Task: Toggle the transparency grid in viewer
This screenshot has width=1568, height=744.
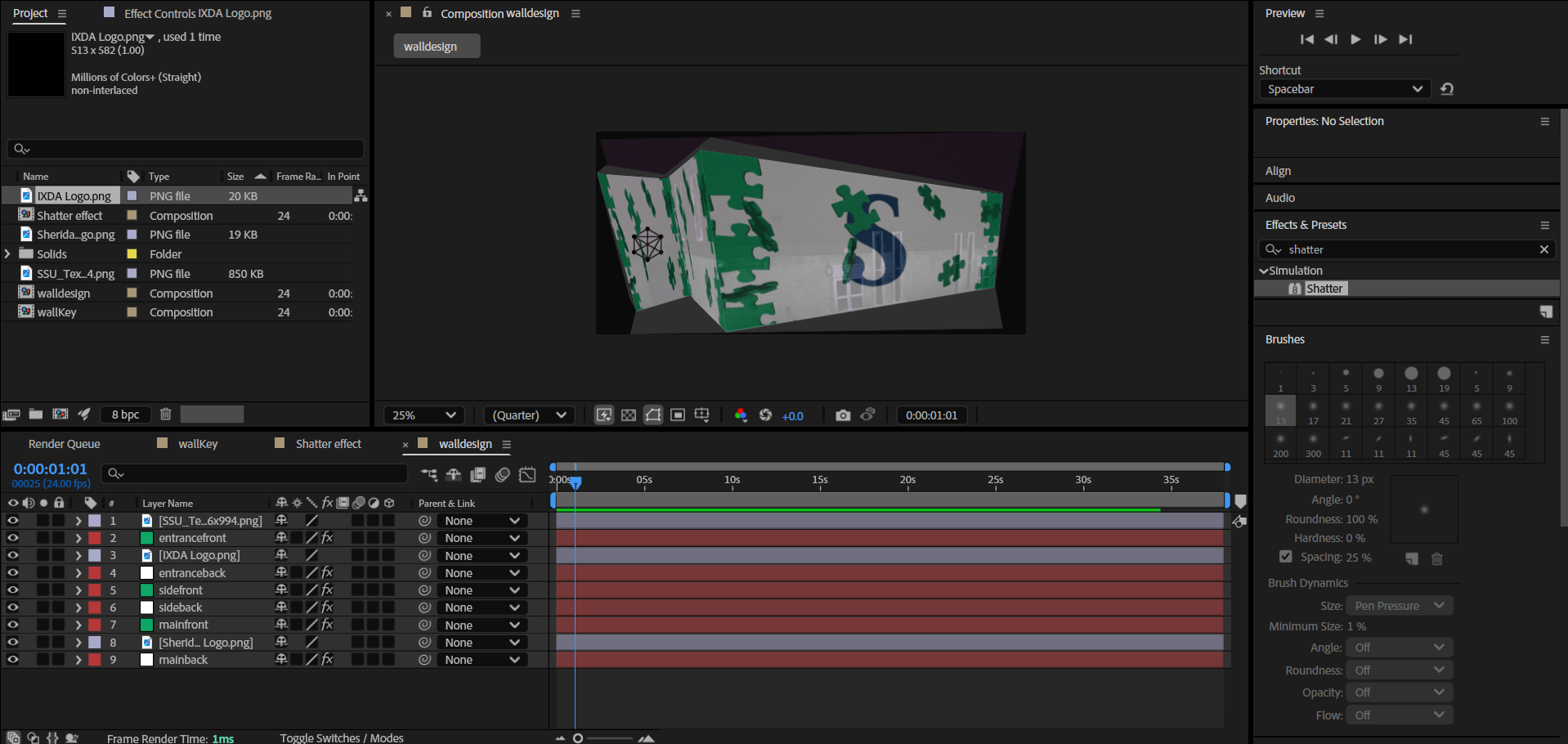Action: 628,415
